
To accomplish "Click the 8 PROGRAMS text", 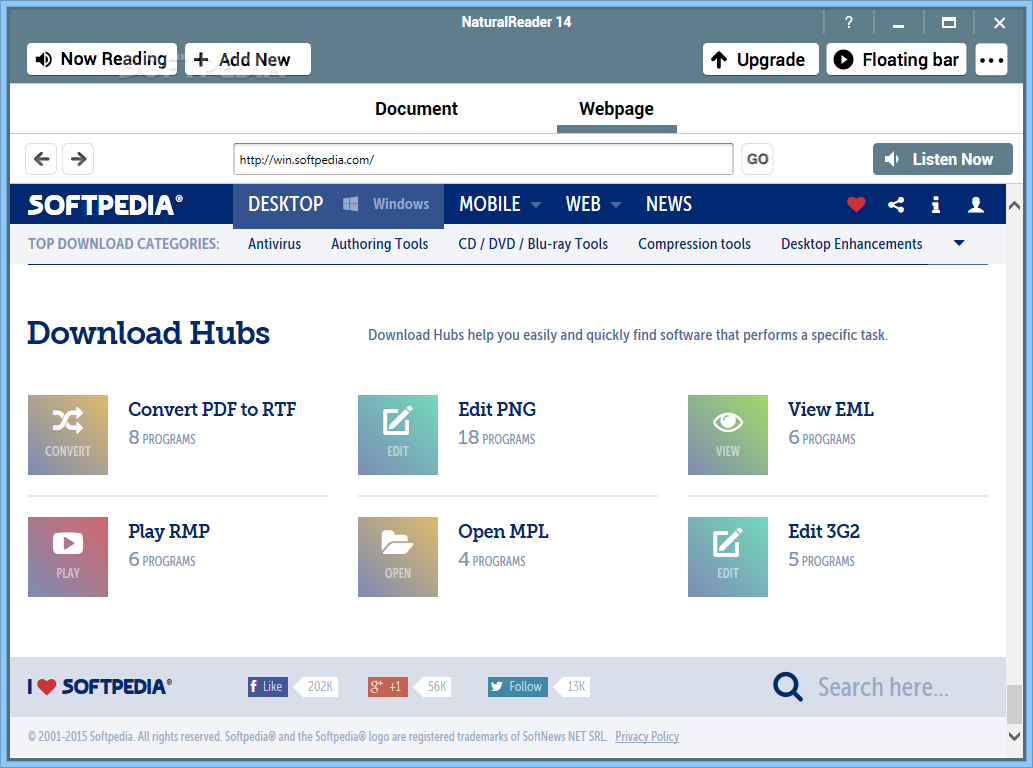I will 162,437.
